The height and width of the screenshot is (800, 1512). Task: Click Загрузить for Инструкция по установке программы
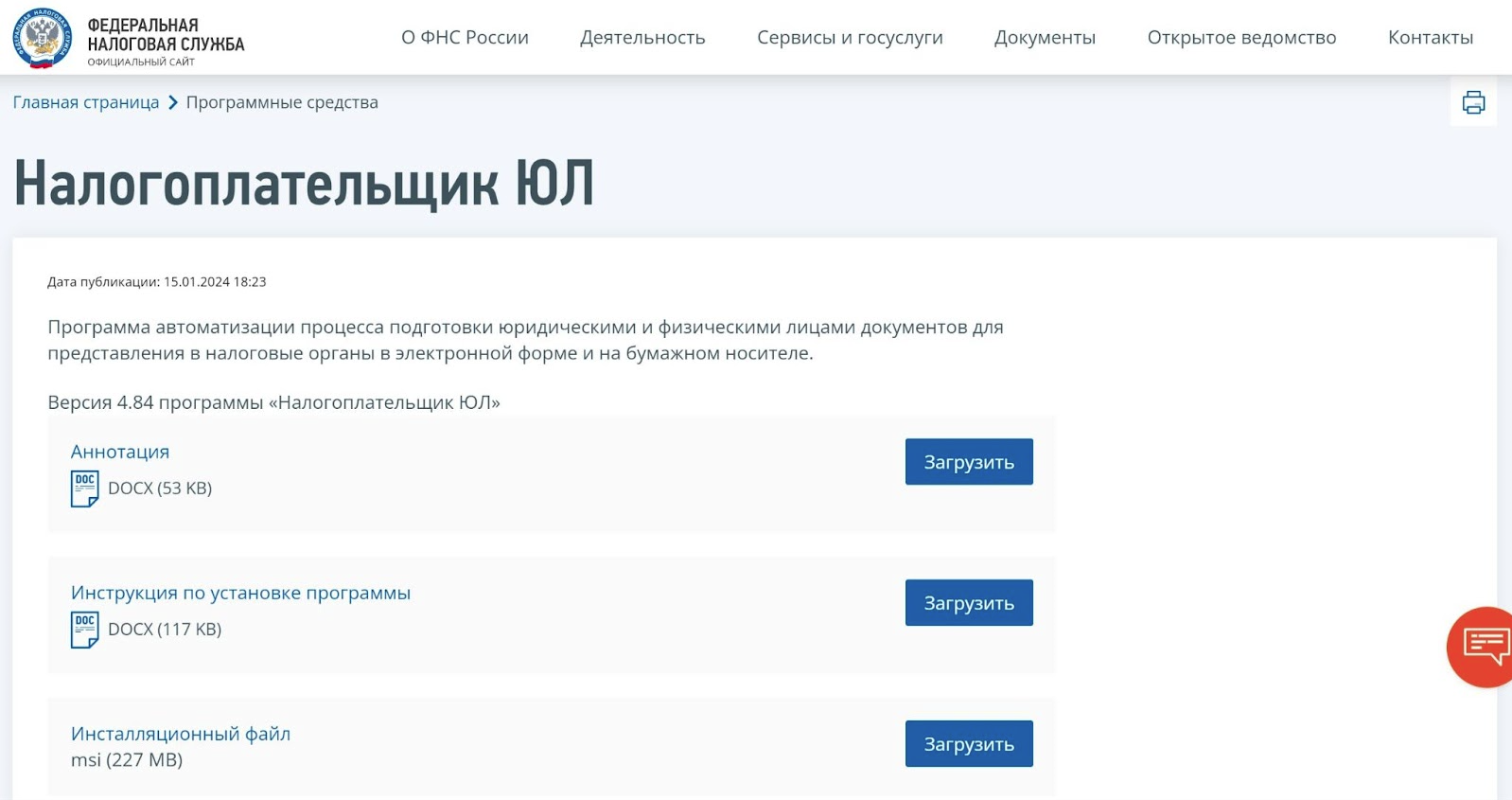click(x=969, y=603)
